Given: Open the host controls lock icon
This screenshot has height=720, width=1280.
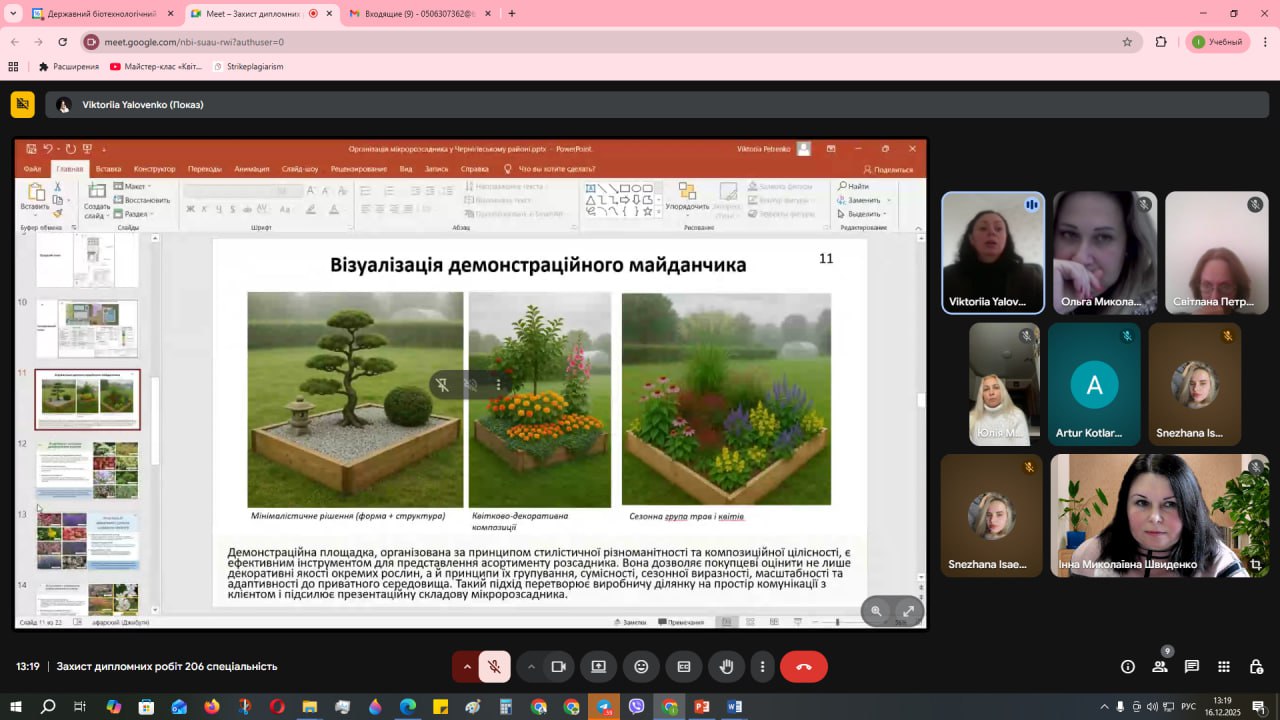Looking at the screenshot, I should pyautogui.click(x=1256, y=667).
